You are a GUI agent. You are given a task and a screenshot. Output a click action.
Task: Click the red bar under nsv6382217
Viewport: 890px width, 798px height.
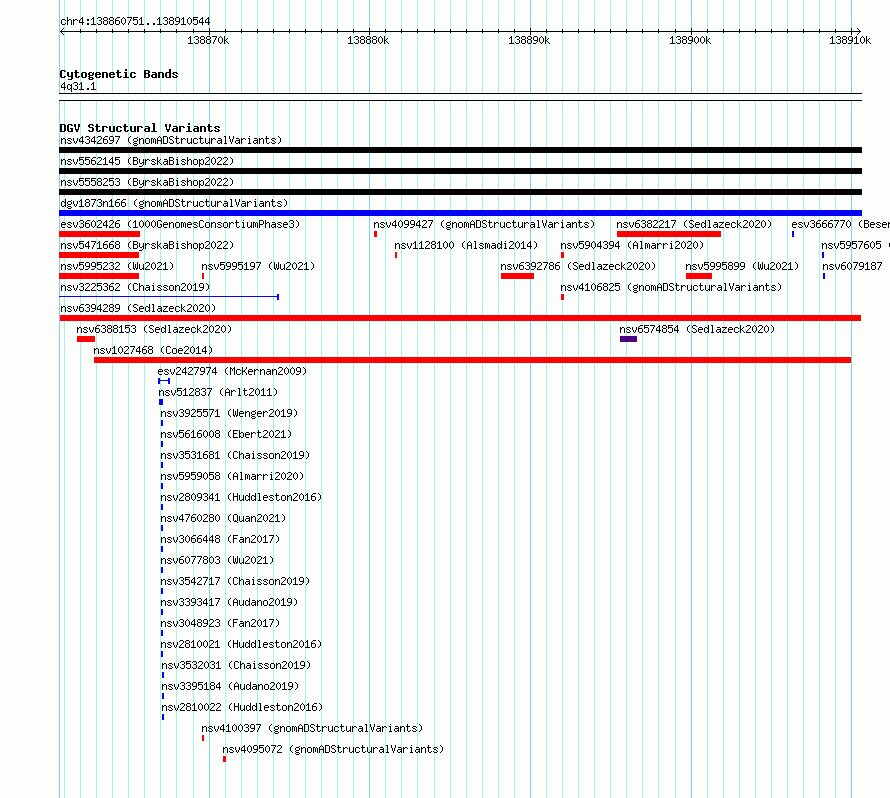(669, 234)
